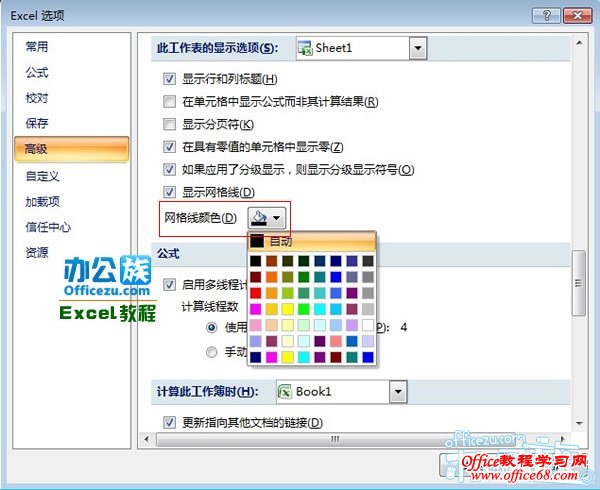Open the 自定义 category
The image size is (600, 490).
point(42,176)
